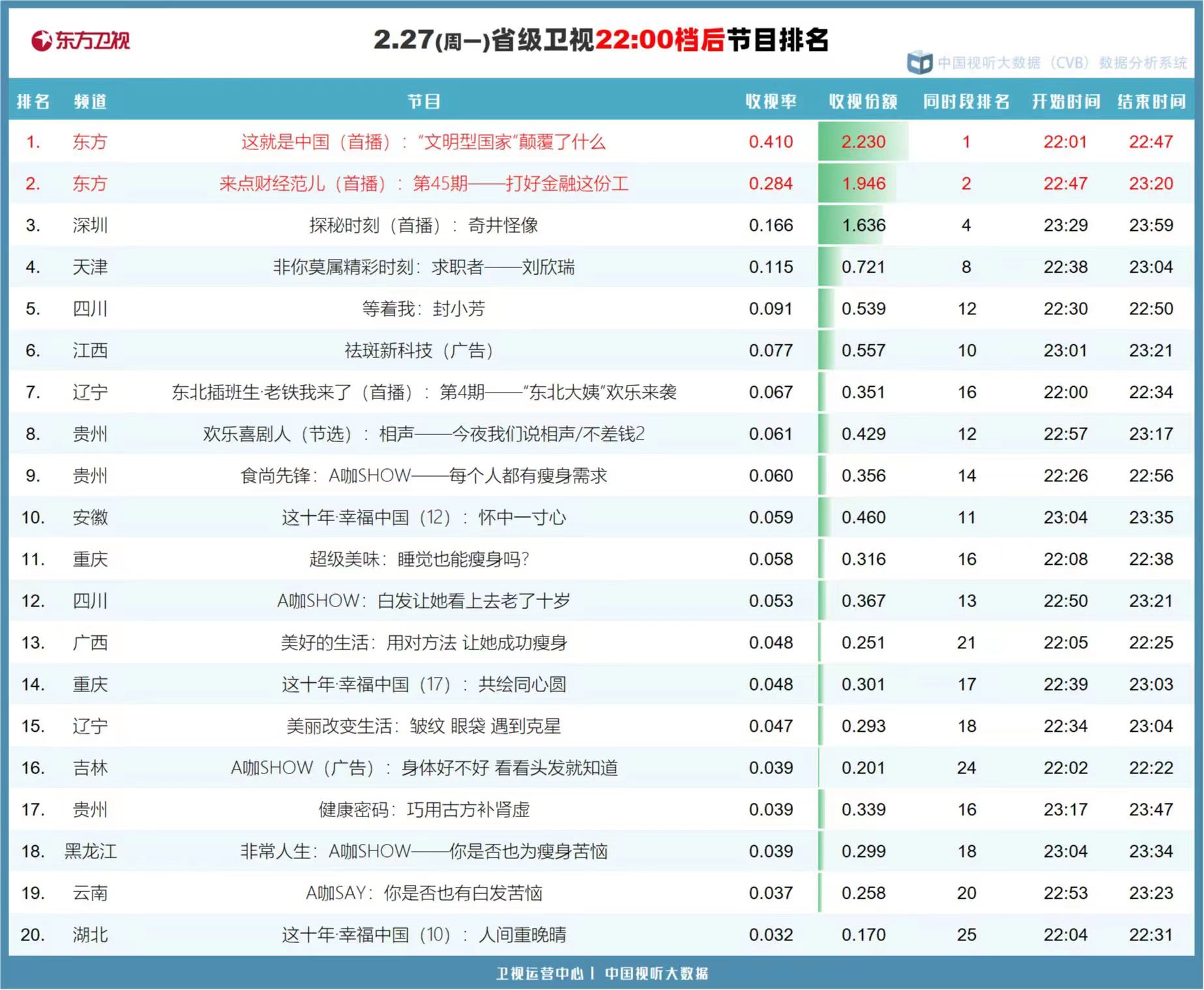This screenshot has width=1204, height=990.
Task: Select program 探秘时刻（首播）：奇井怪像
Action: [424, 225]
